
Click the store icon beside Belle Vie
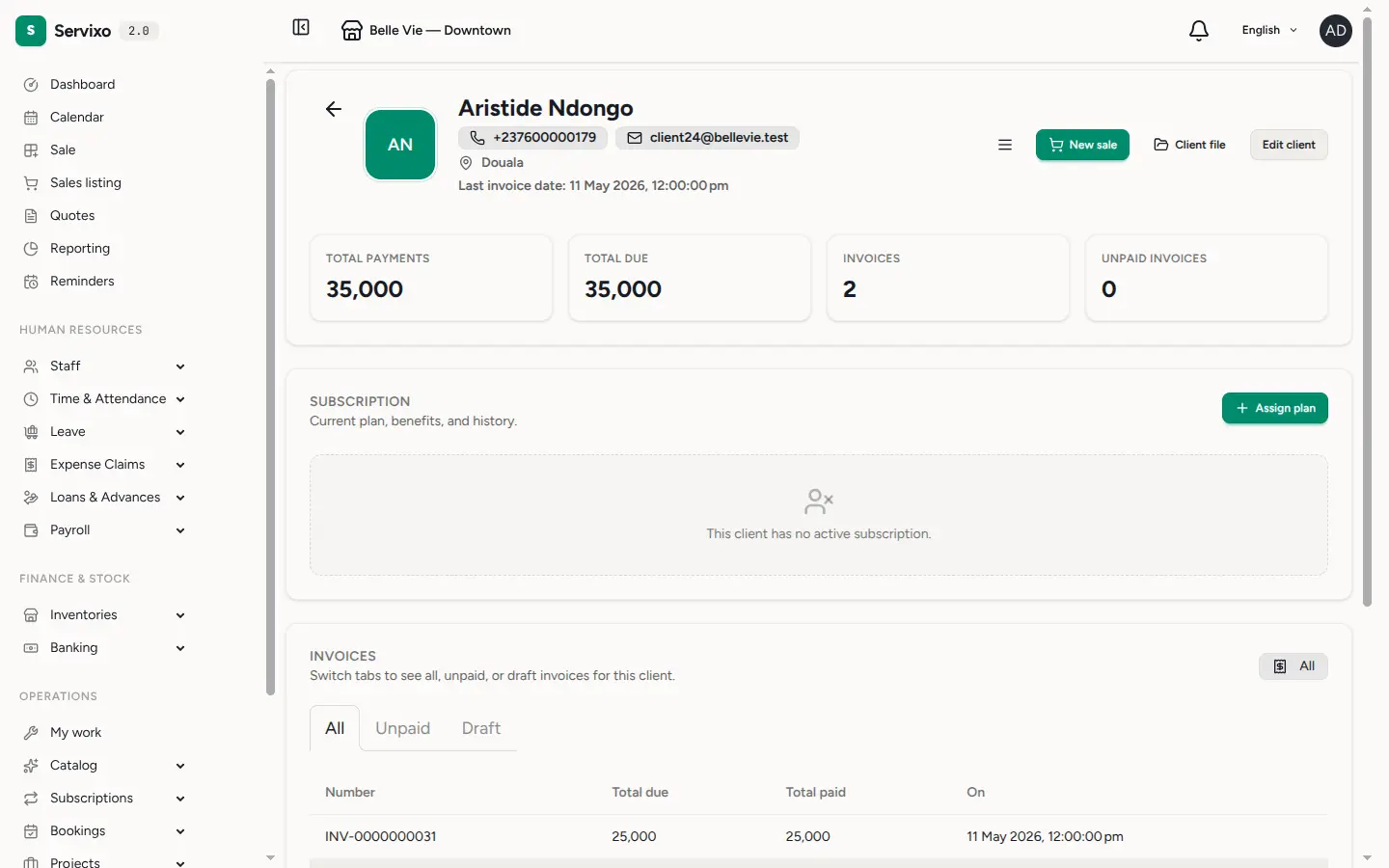tap(352, 31)
